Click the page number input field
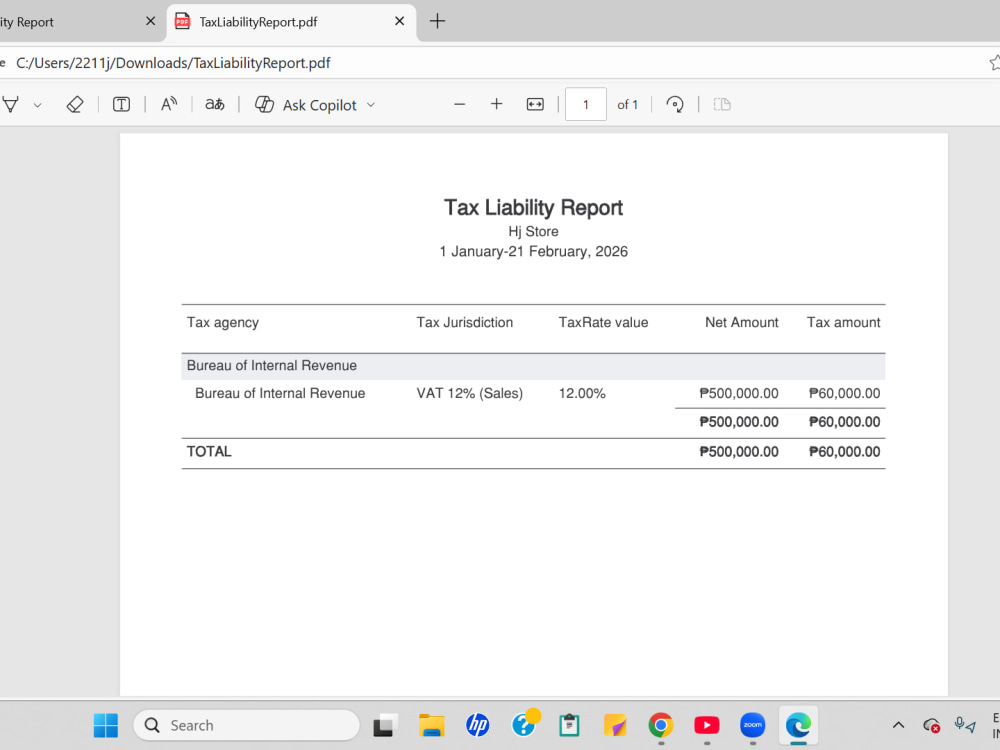 pos(585,105)
